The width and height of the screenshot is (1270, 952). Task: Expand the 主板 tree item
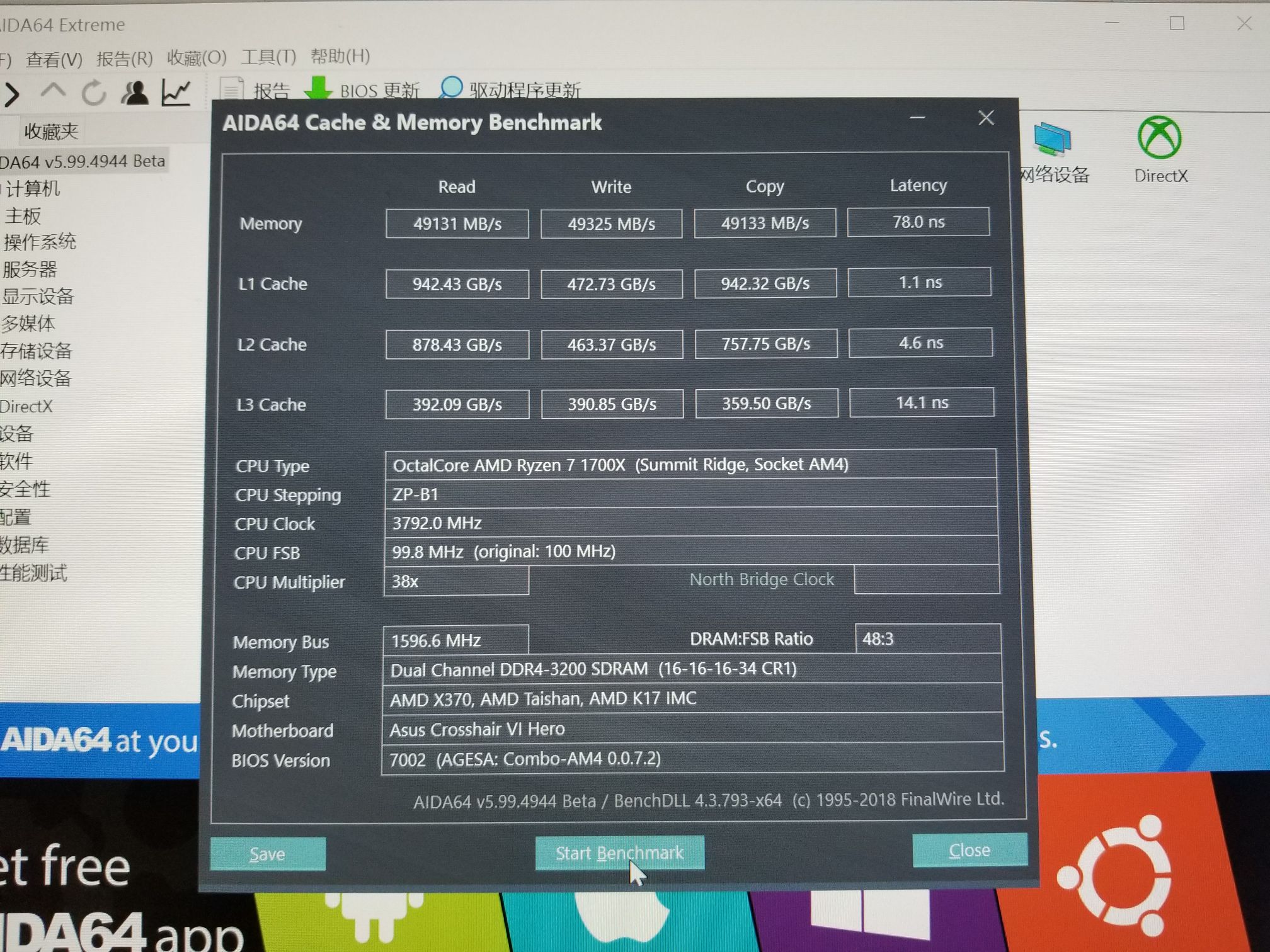coord(23,216)
